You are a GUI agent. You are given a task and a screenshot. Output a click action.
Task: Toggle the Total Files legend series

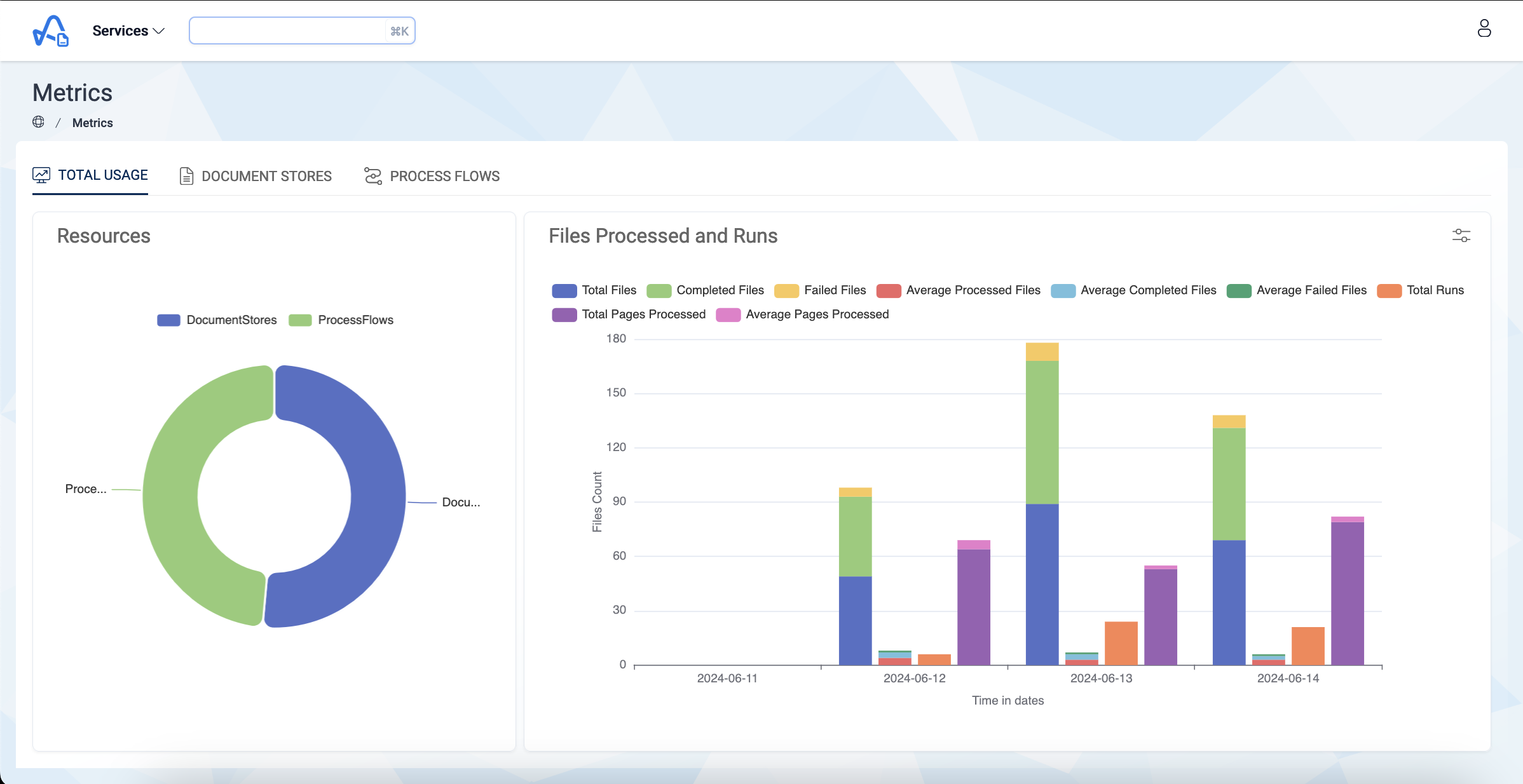coord(594,290)
